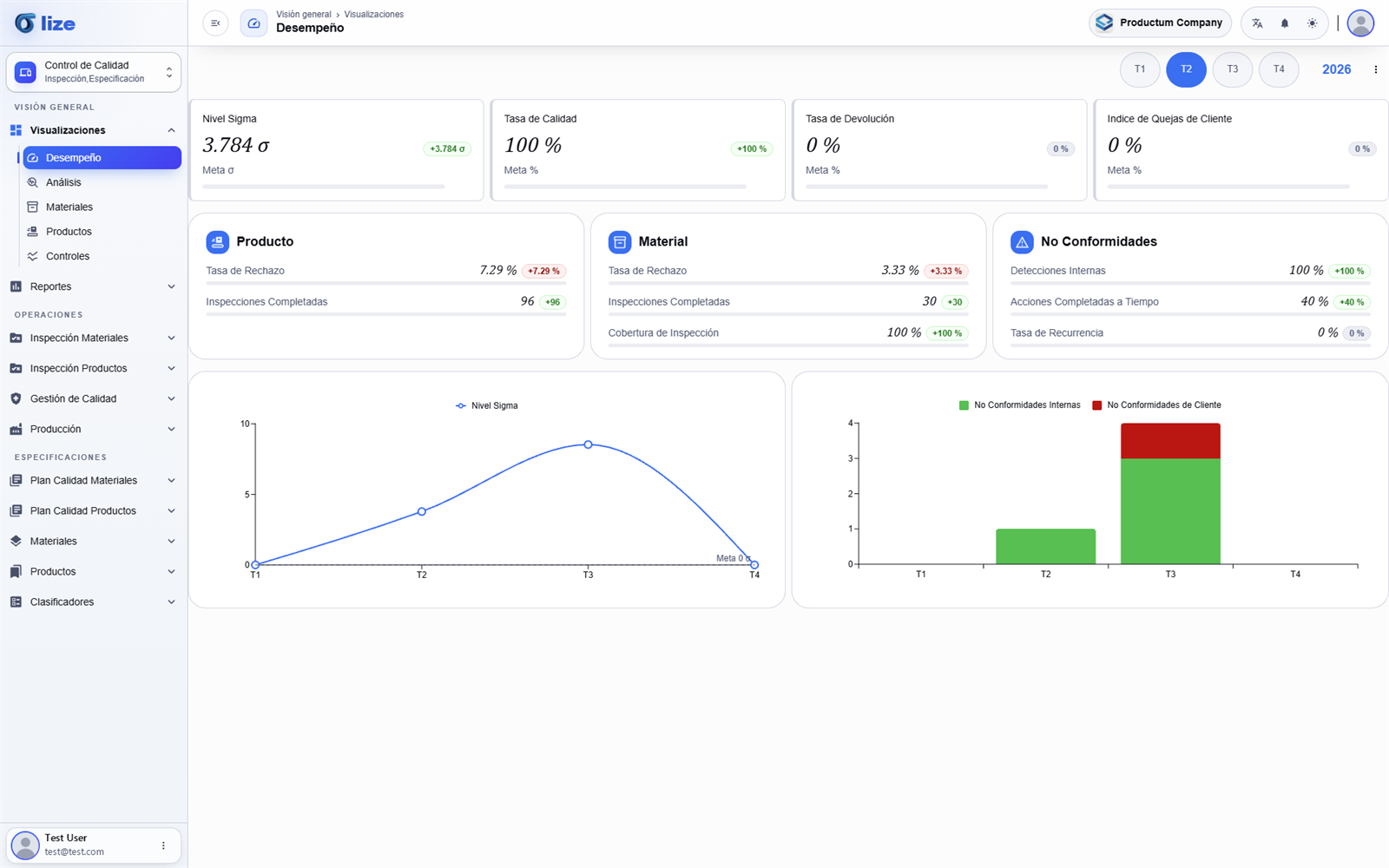Select the T1 quarter
This screenshot has height=868, width=1389.
(1140, 69)
